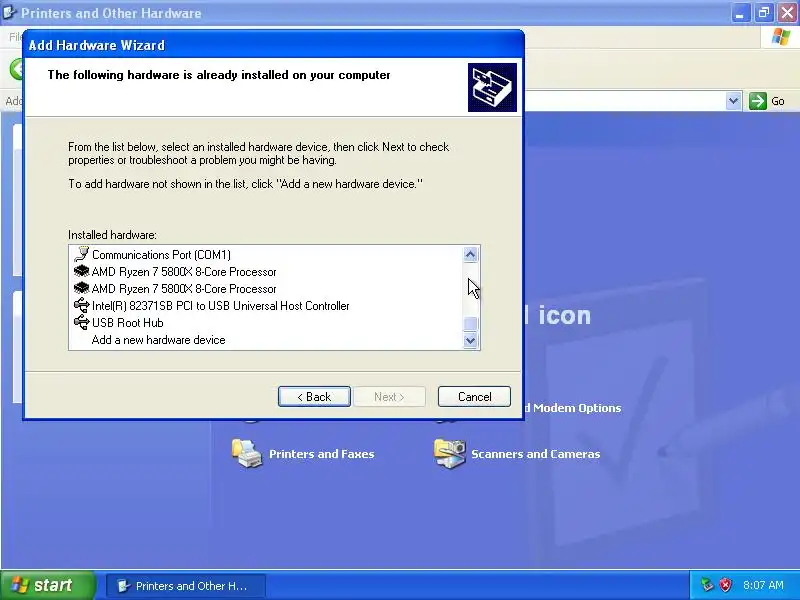Click the USB icon beside Intel Host Controller
This screenshot has width=800, height=600.
81,305
